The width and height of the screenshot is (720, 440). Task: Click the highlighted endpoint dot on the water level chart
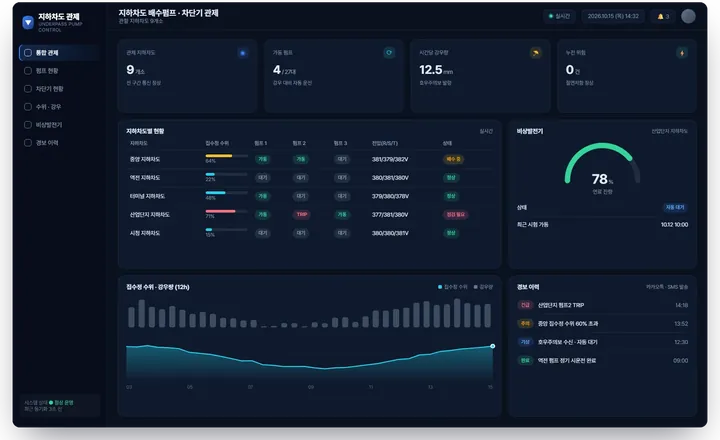[492, 346]
